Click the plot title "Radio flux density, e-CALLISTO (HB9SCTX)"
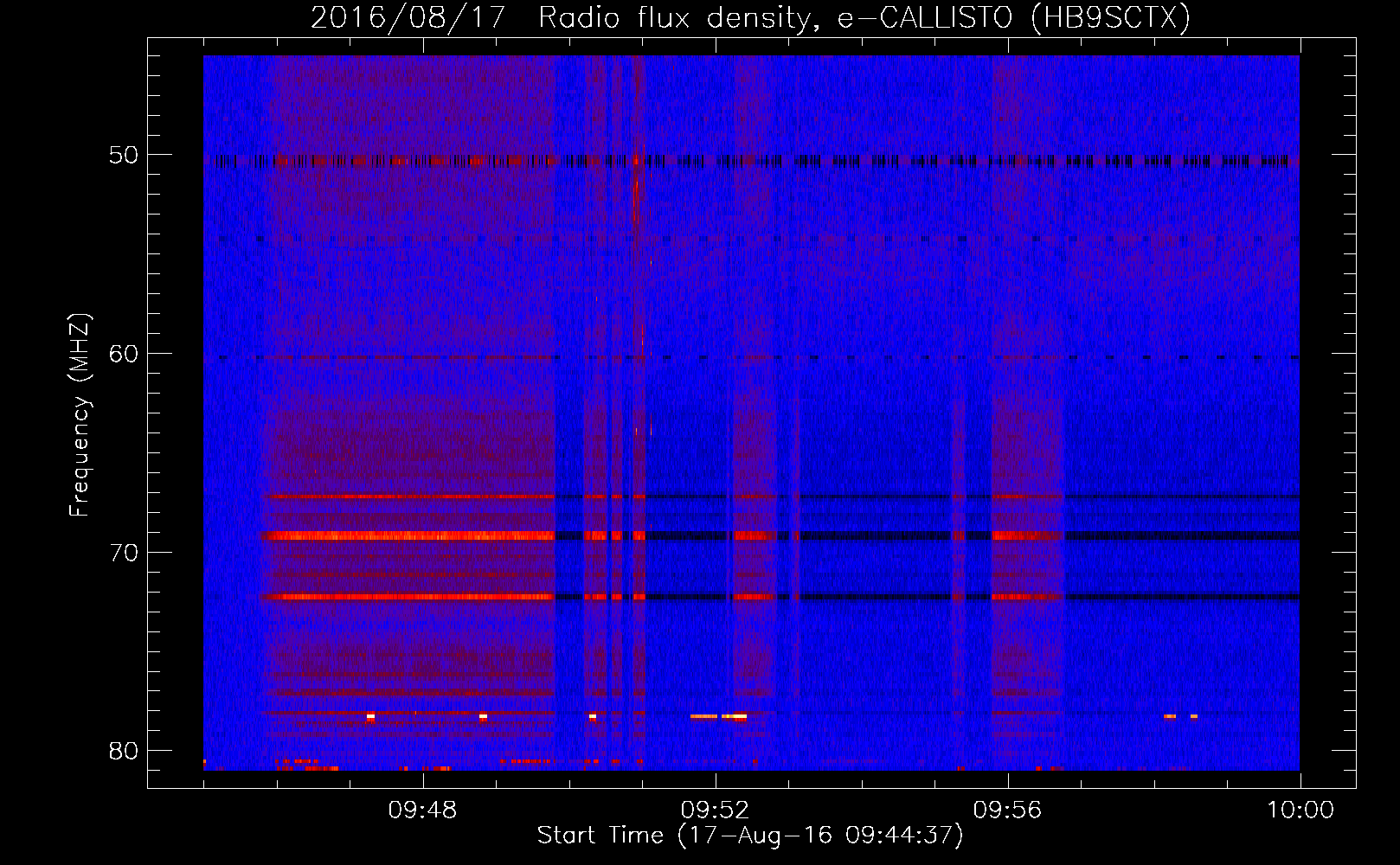 864,17
